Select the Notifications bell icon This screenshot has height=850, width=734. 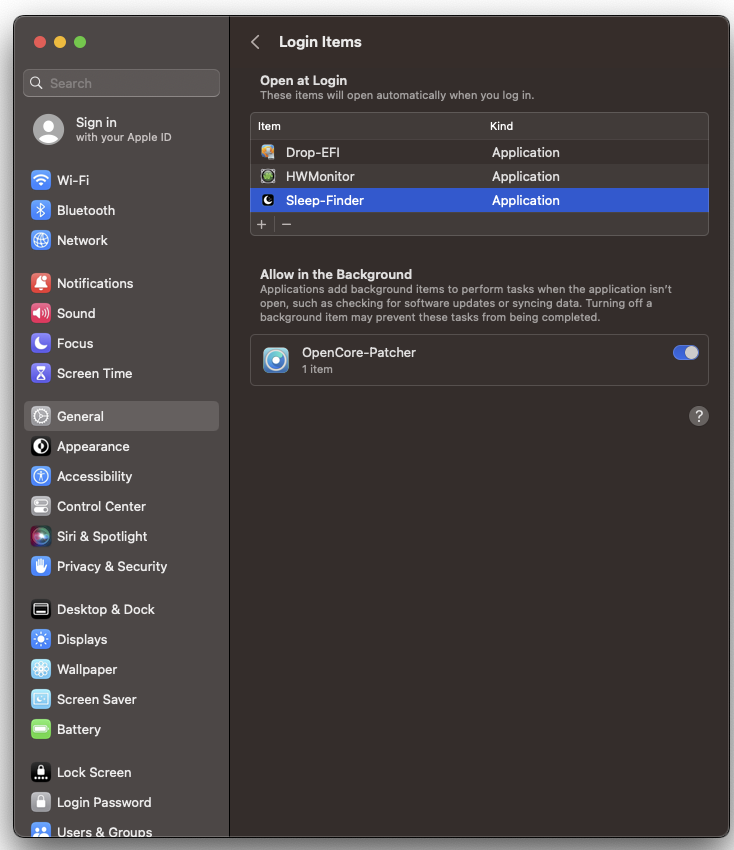(41, 283)
